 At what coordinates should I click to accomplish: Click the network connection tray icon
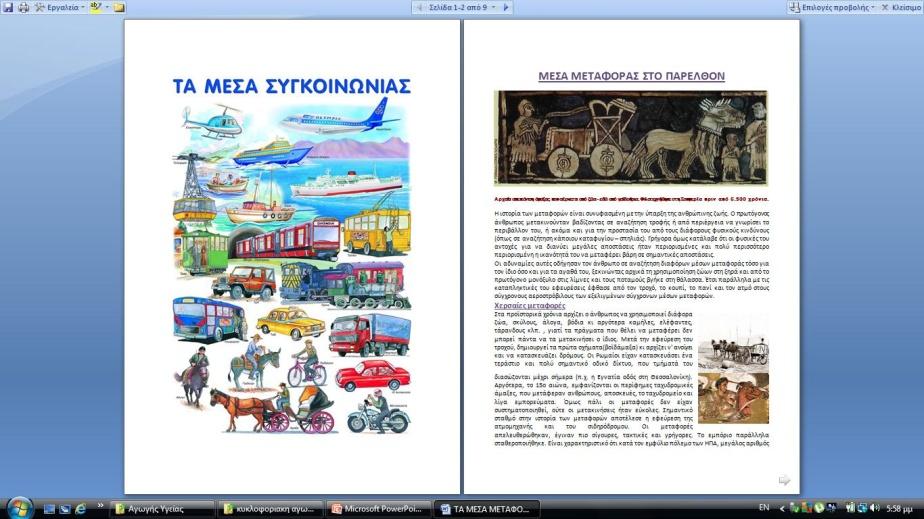(x=862, y=508)
